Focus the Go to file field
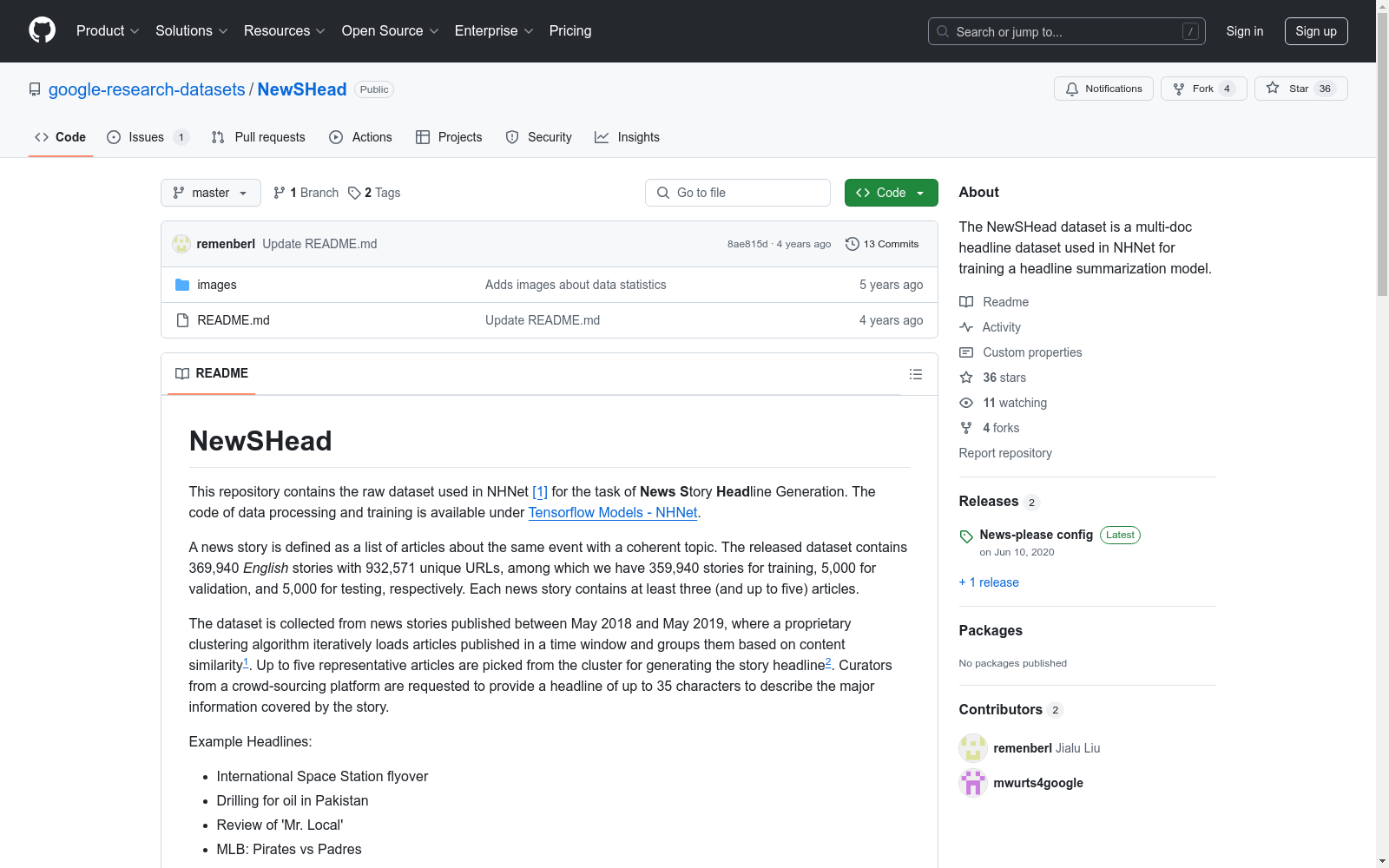Image resolution: width=1389 pixels, height=868 pixels. 738,193
